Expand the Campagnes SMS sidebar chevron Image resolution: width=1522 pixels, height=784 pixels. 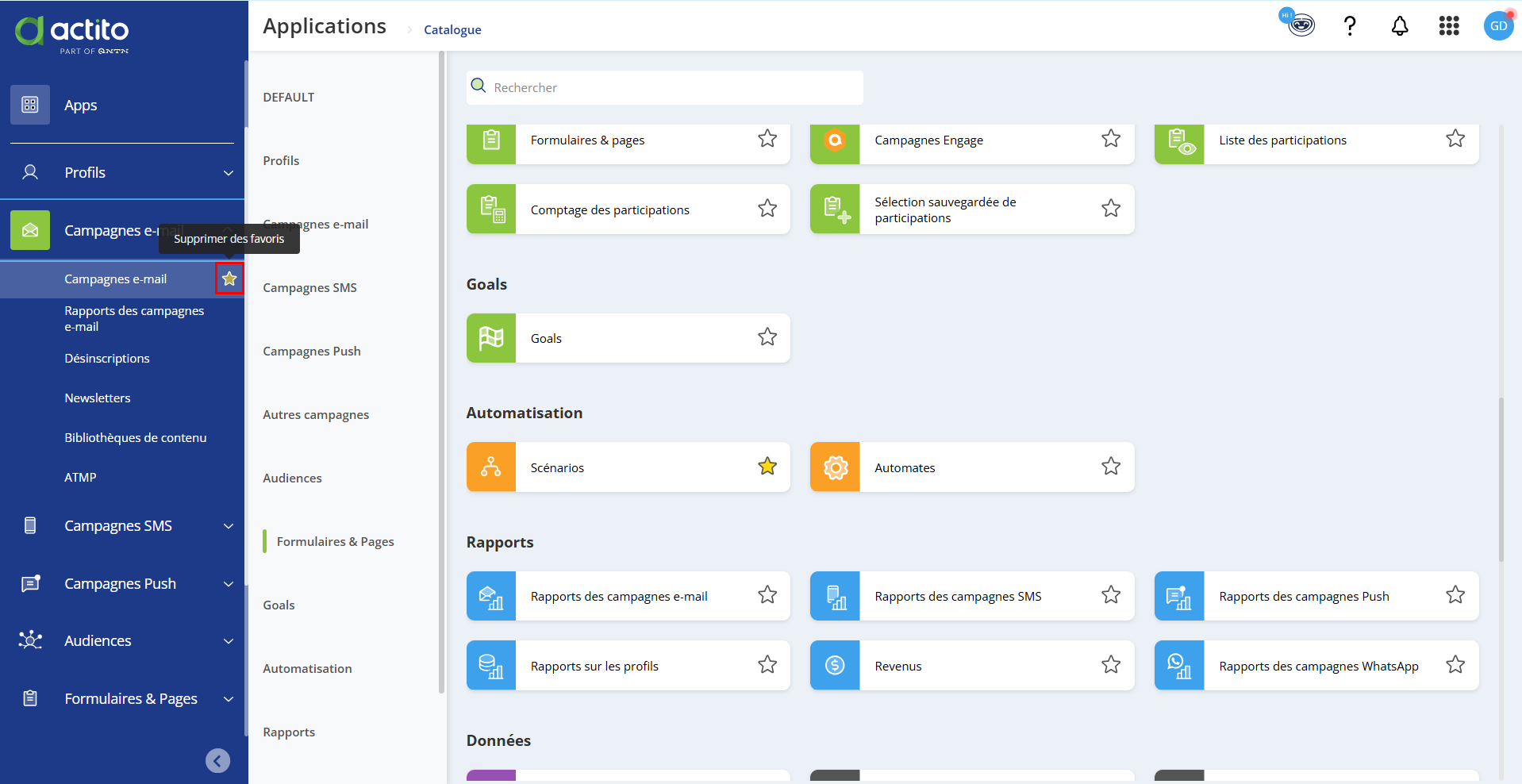tap(229, 526)
